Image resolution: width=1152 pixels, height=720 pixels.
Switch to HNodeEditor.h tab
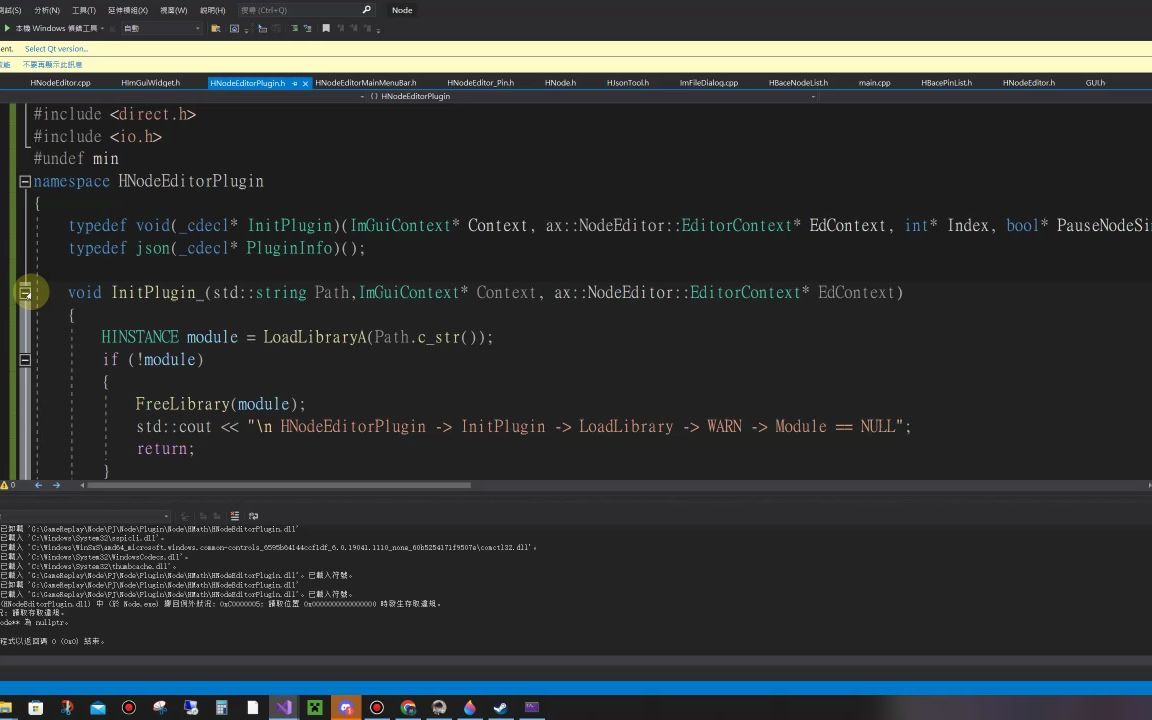coord(1029,82)
